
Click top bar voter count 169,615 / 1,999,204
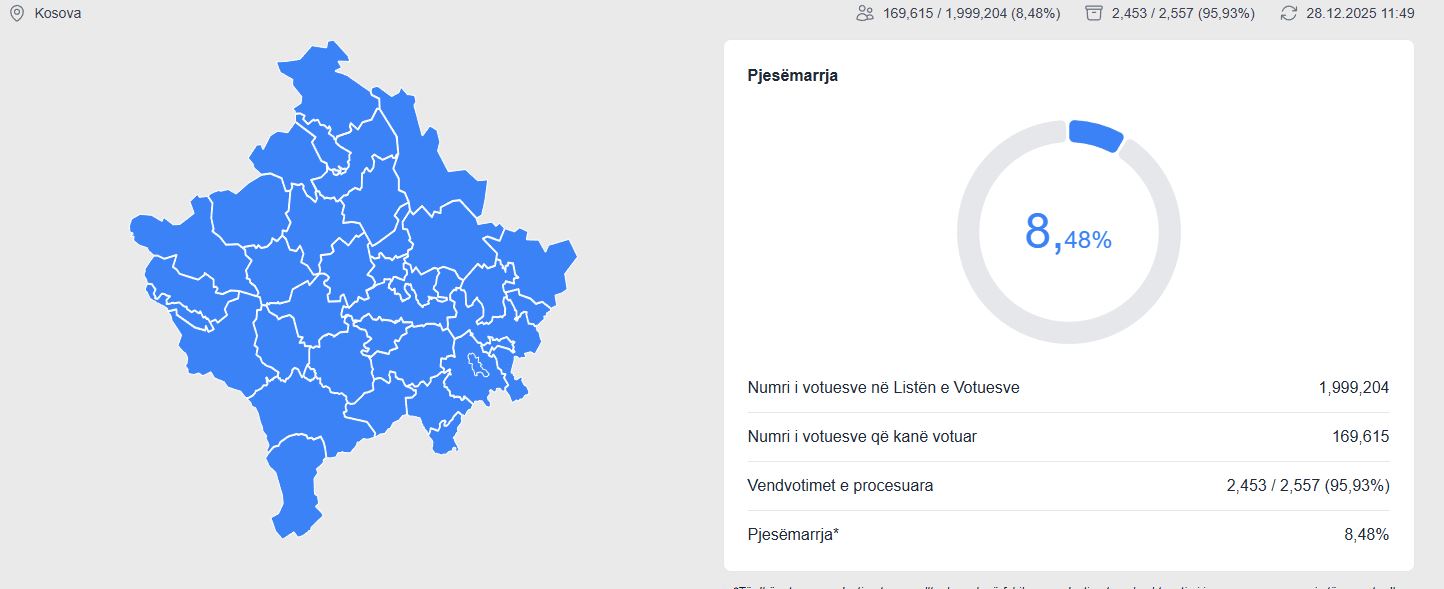pos(971,14)
